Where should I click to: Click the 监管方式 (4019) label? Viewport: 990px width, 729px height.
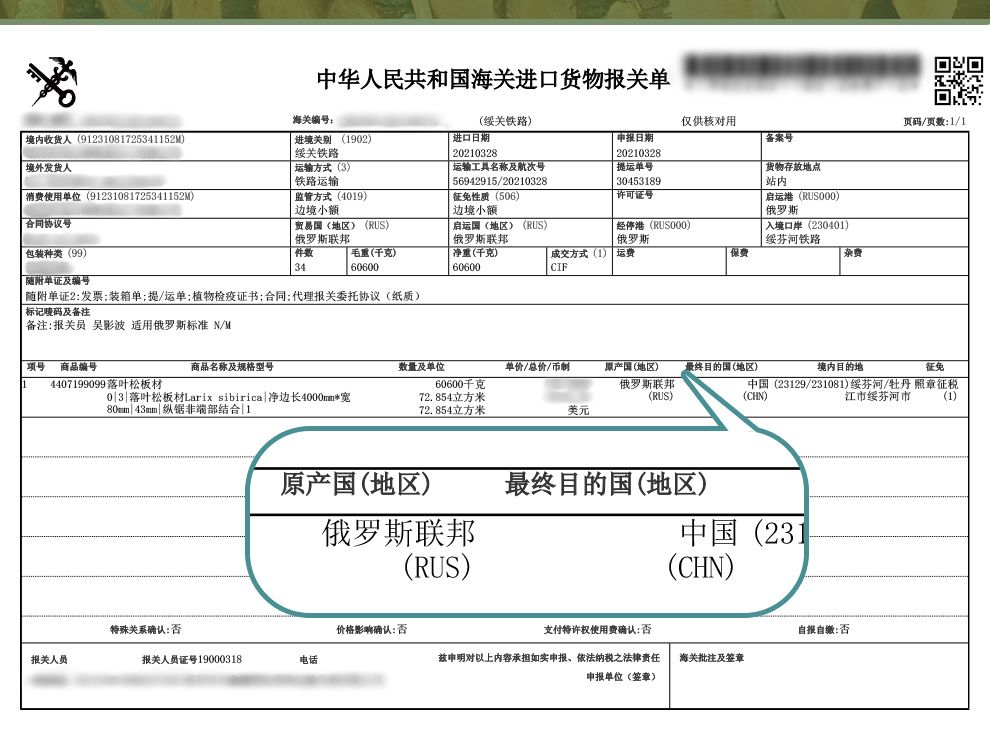click(331, 196)
